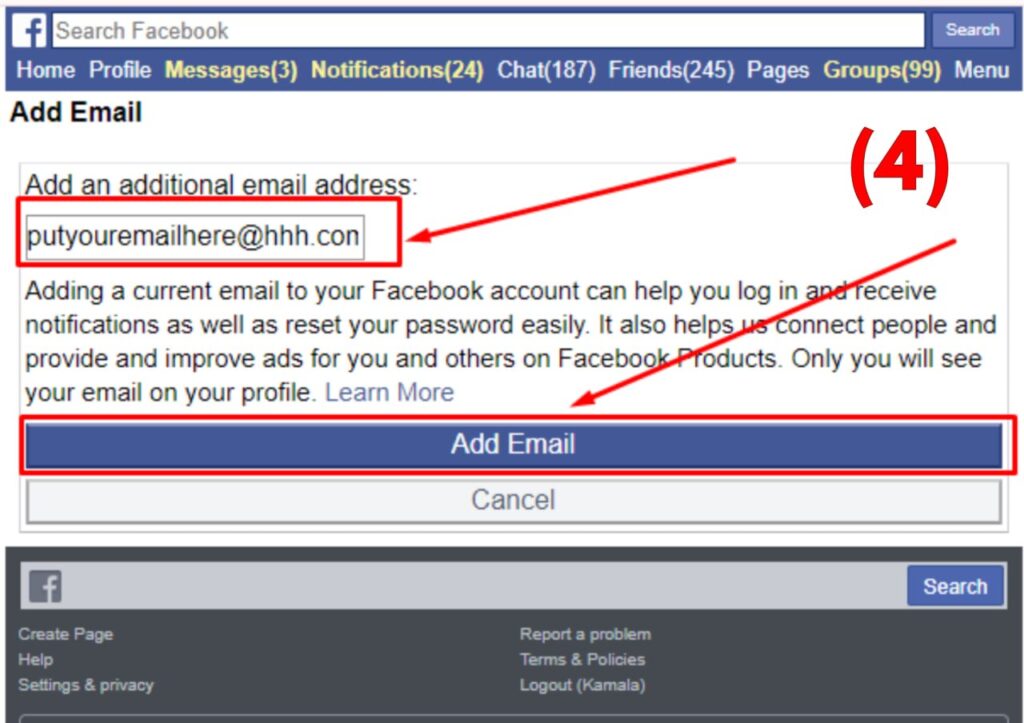Click Logout (Kamala) in the footer
The image size is (1024, 723).
coord(582,685)
